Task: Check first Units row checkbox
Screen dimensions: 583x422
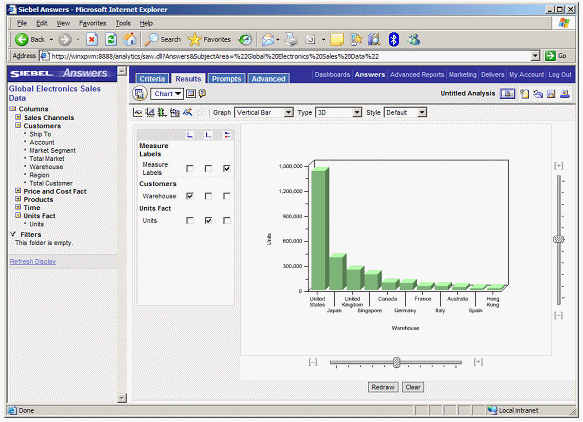Action: (x=190, y=220)
